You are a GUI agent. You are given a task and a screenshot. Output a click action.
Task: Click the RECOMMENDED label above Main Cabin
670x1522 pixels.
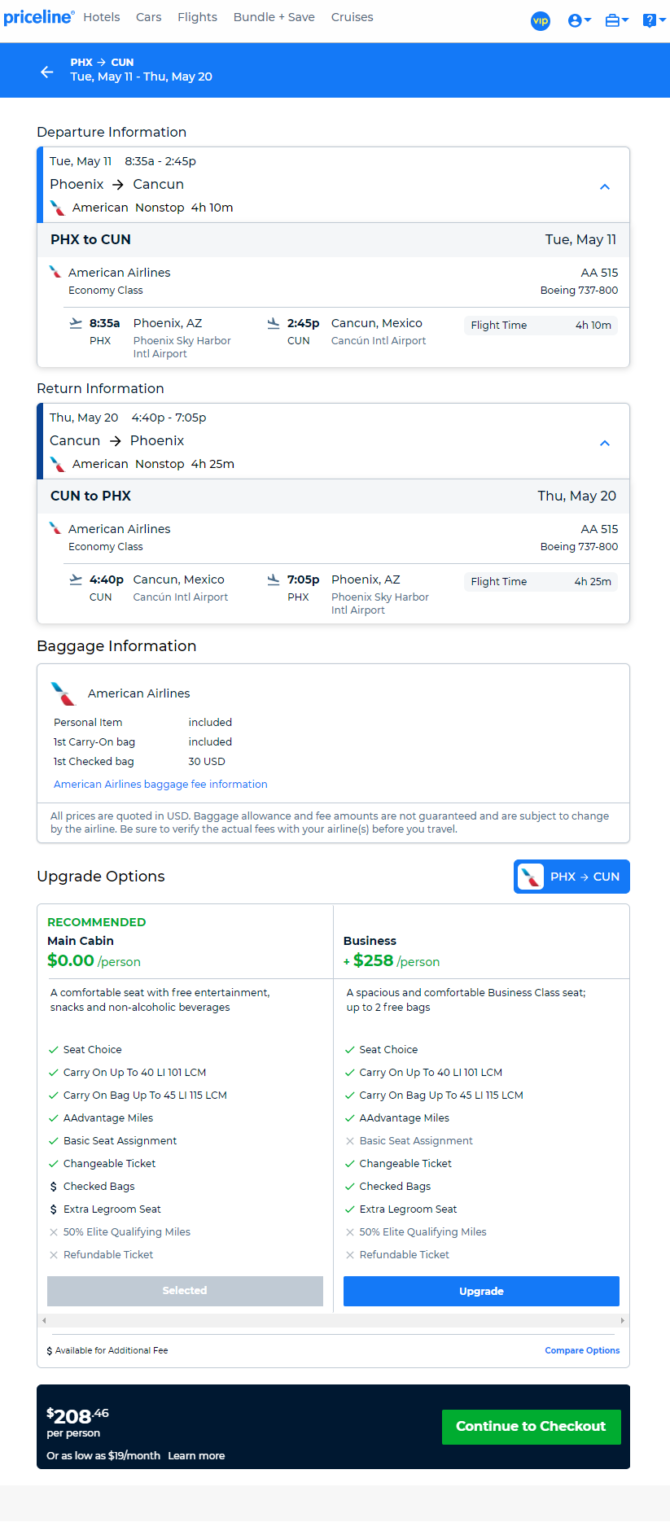[97, 922]
